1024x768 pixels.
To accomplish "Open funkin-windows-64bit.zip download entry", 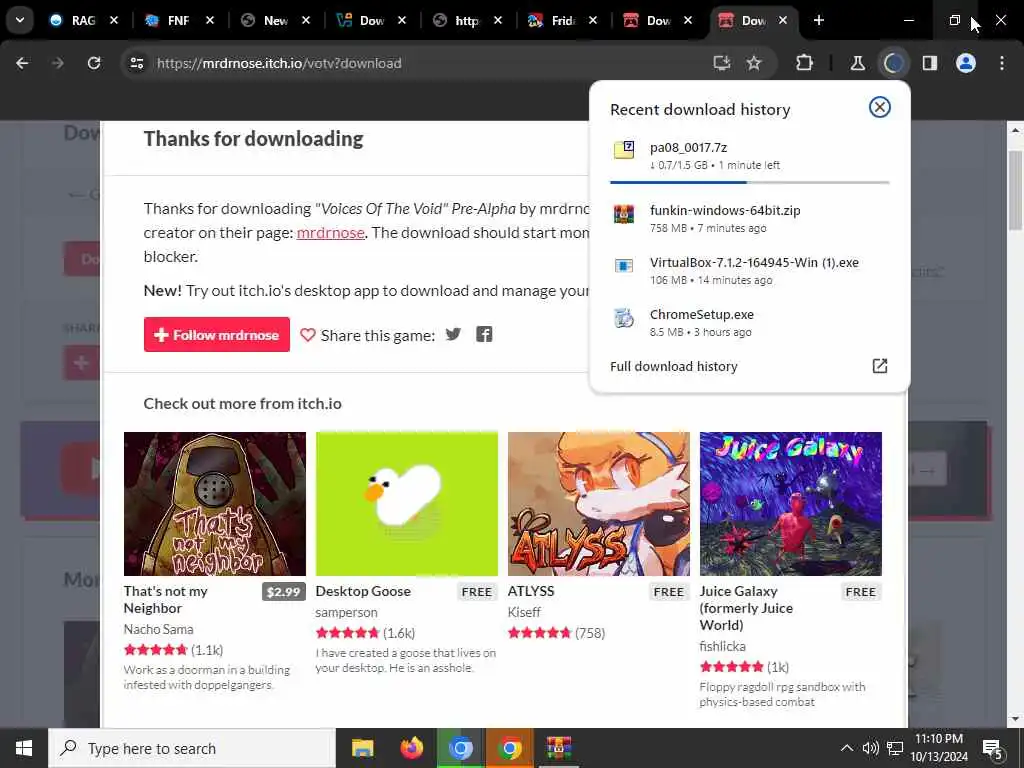I will [x=749, y=218].
